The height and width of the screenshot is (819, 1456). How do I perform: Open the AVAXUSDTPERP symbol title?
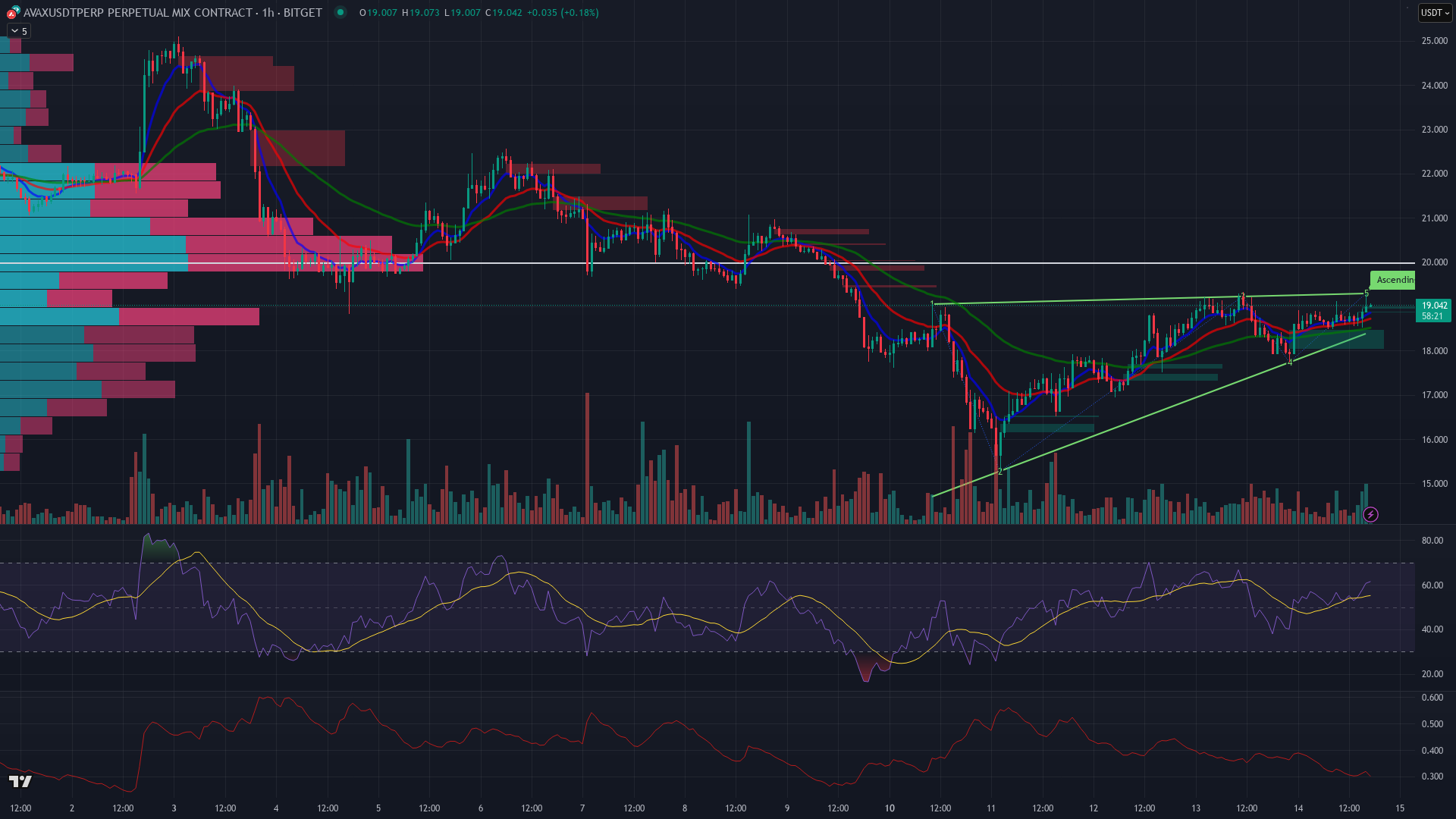(x=173, y=12)
